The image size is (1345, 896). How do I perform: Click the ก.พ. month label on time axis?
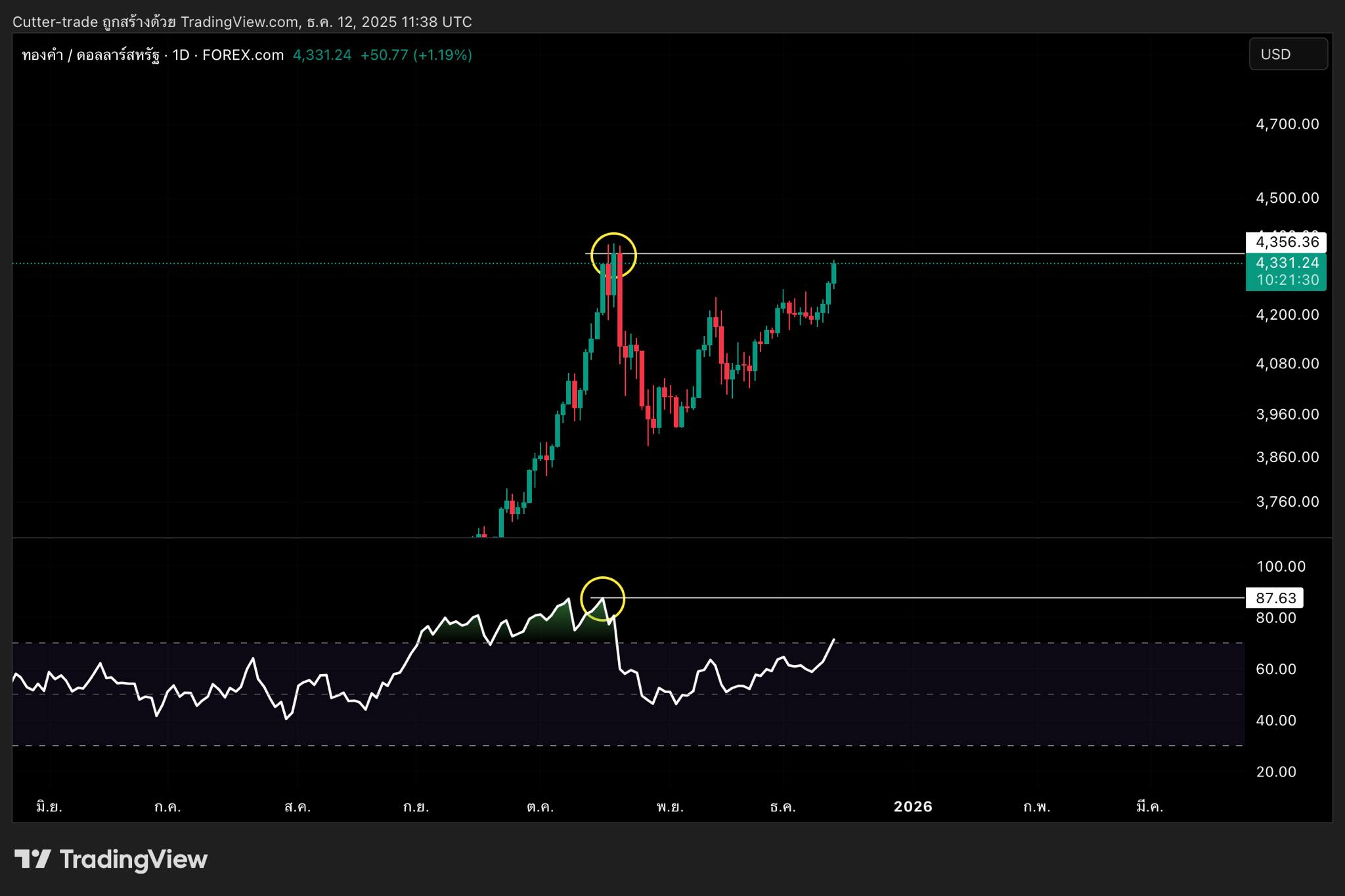1036,807
